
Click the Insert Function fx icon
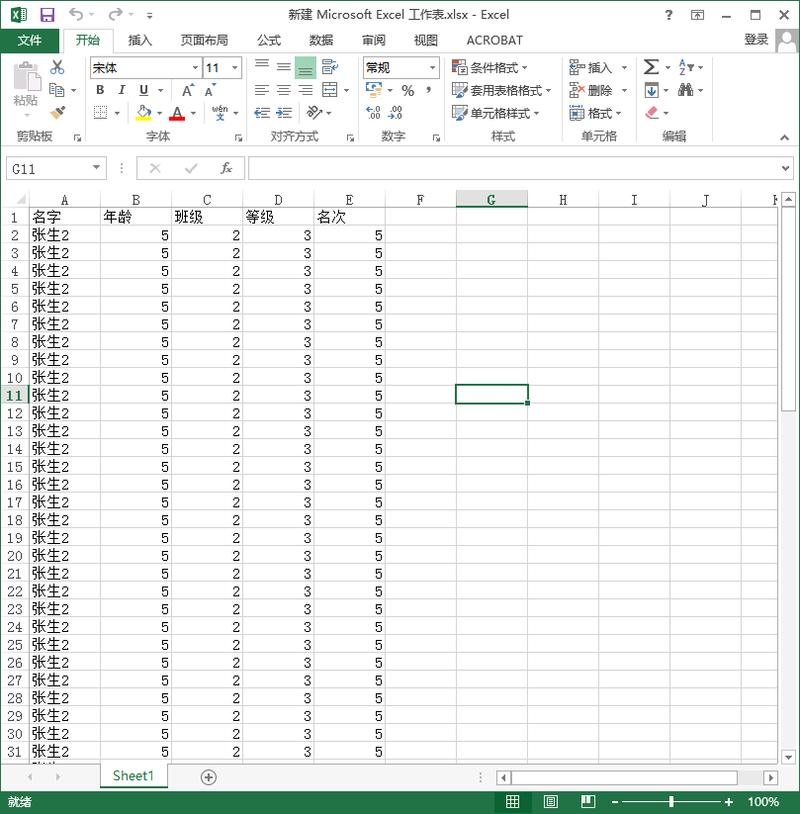point(228,168)
